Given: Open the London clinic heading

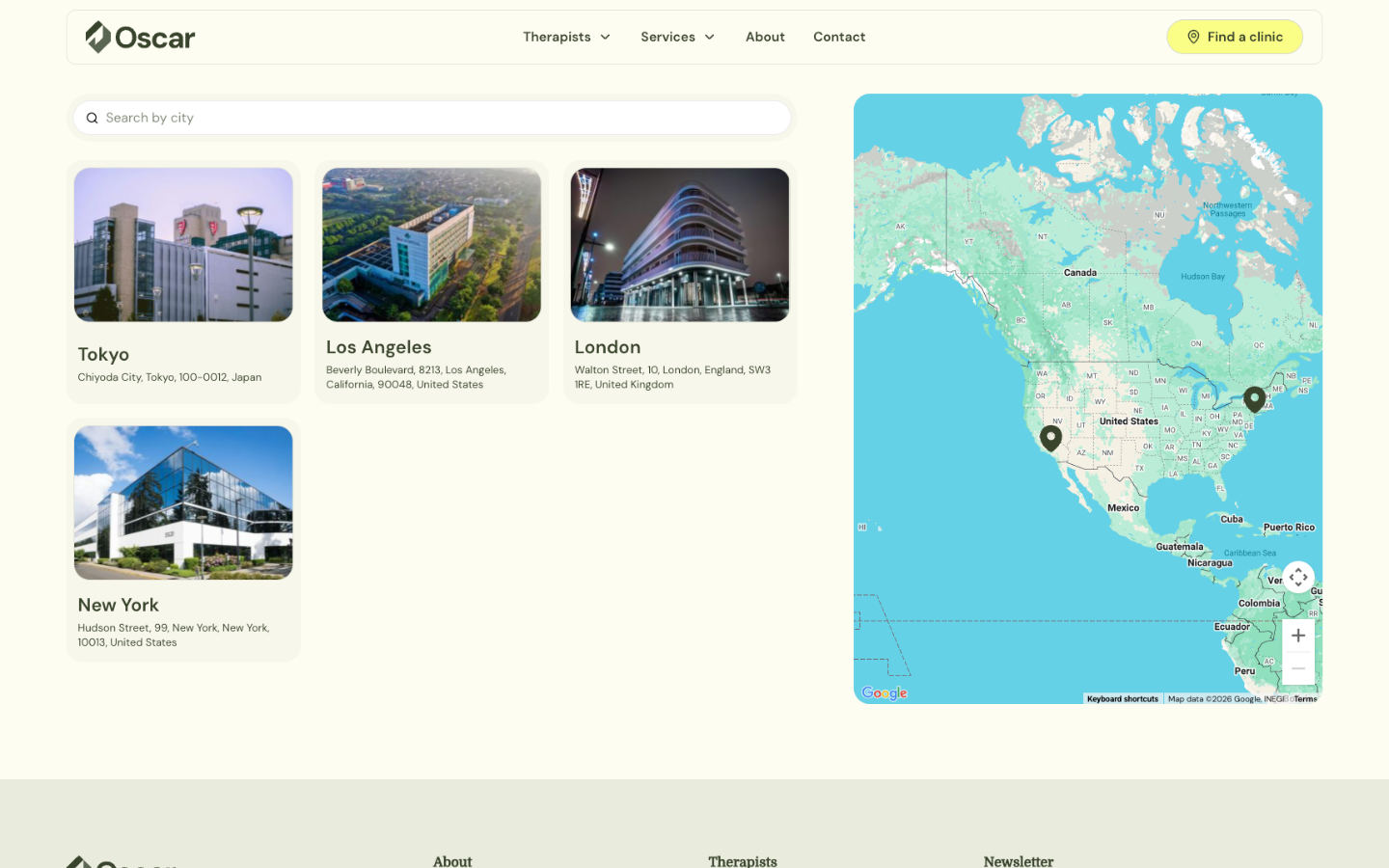Looking at the screenshot, I should point(608,347).
